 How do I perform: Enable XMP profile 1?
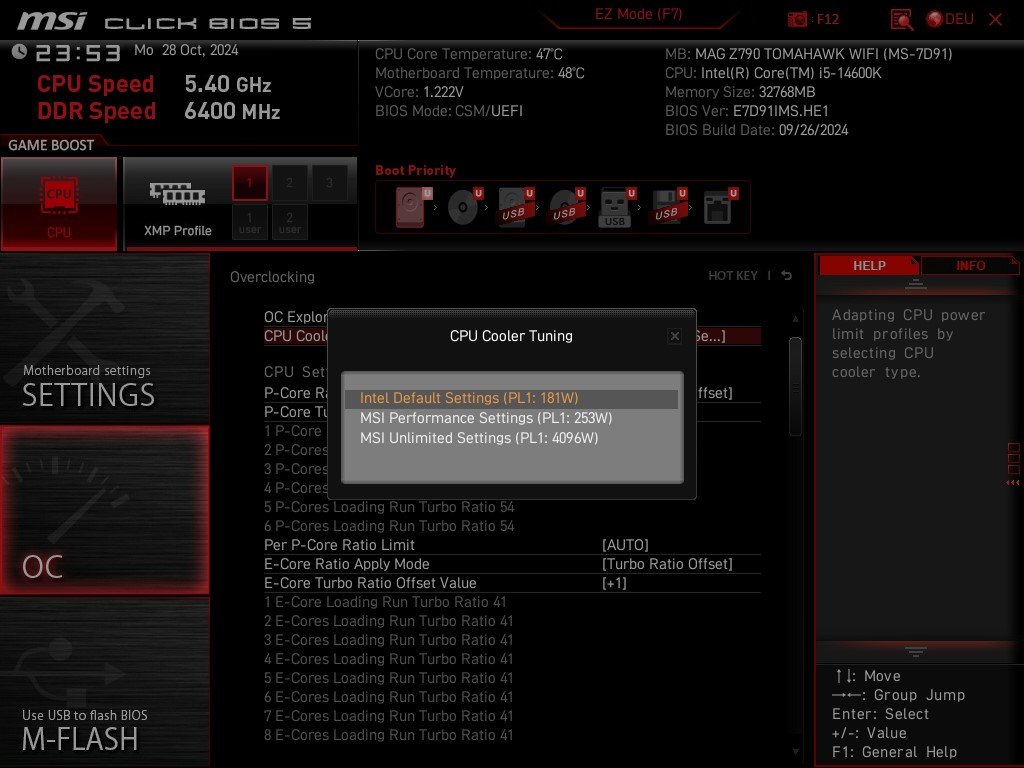(x=249, y=183)
